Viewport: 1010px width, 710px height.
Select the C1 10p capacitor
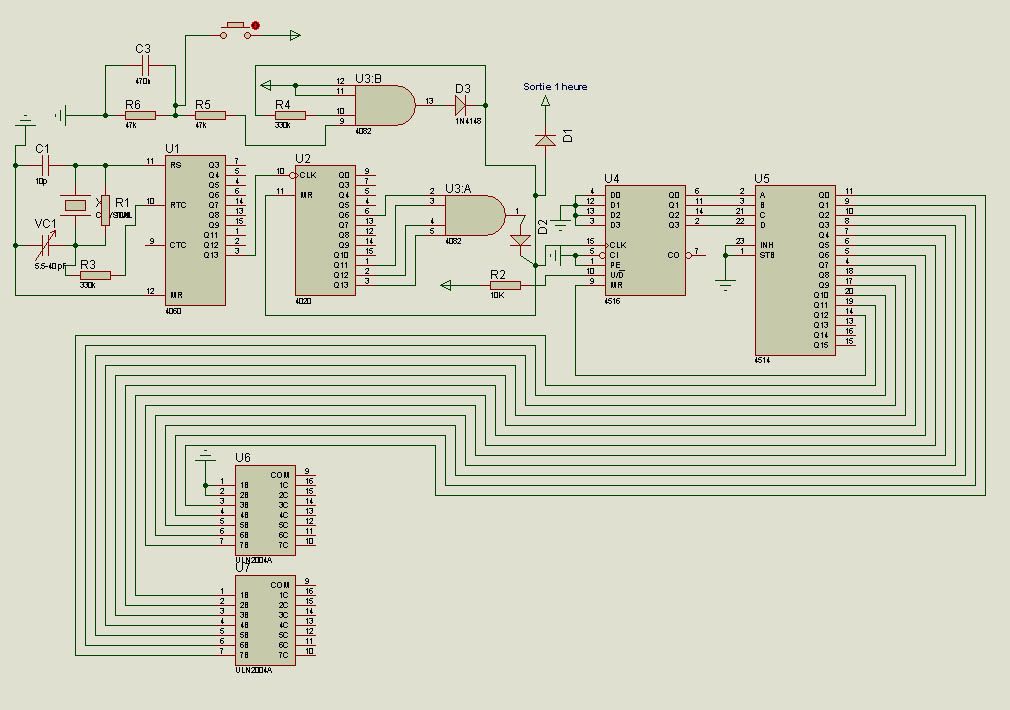pyautogui.click(x=45, y=166)
